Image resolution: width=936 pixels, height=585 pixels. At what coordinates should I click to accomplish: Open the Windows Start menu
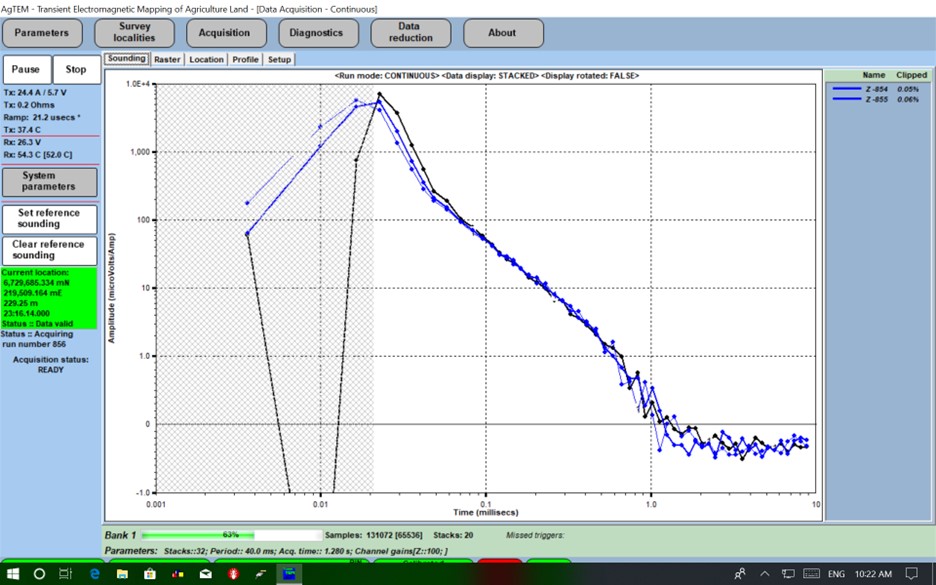pyautogui.click(x=13, y=574)
